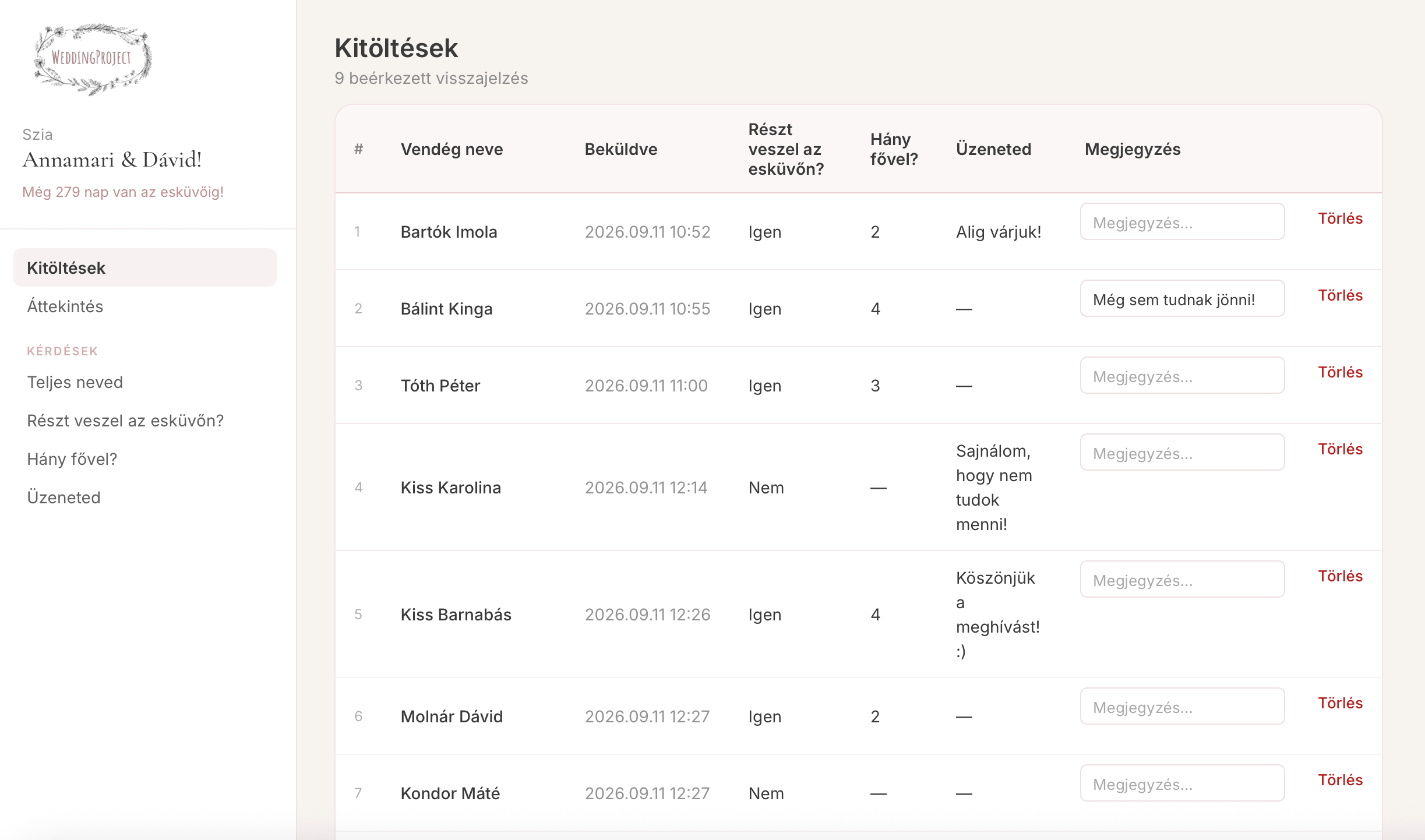Click the Megjegyzés column header
The height and width of the screenshot is (840, 1425).
tap(1132, 149)
